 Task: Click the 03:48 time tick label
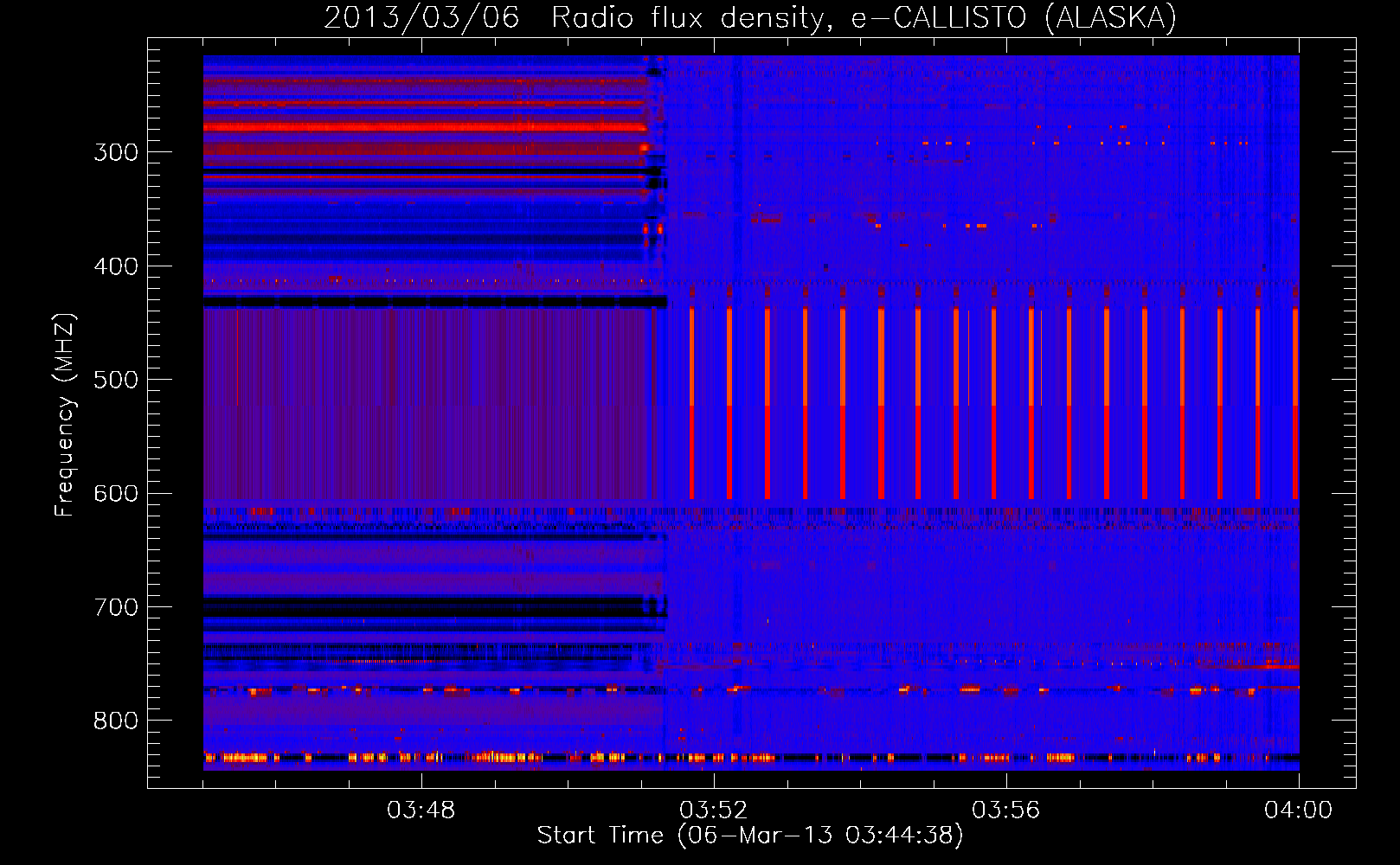(x=421, y=811)
